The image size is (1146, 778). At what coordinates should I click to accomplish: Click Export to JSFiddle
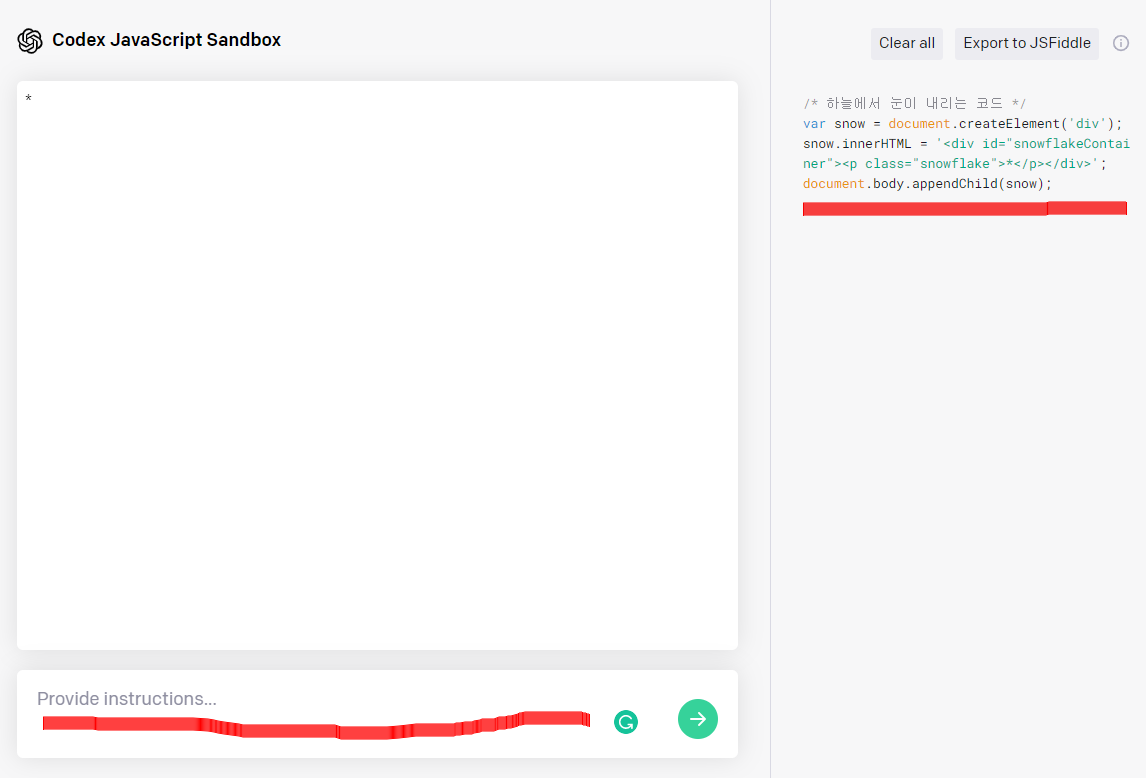pyautogui.click(x=1026, y=43)
